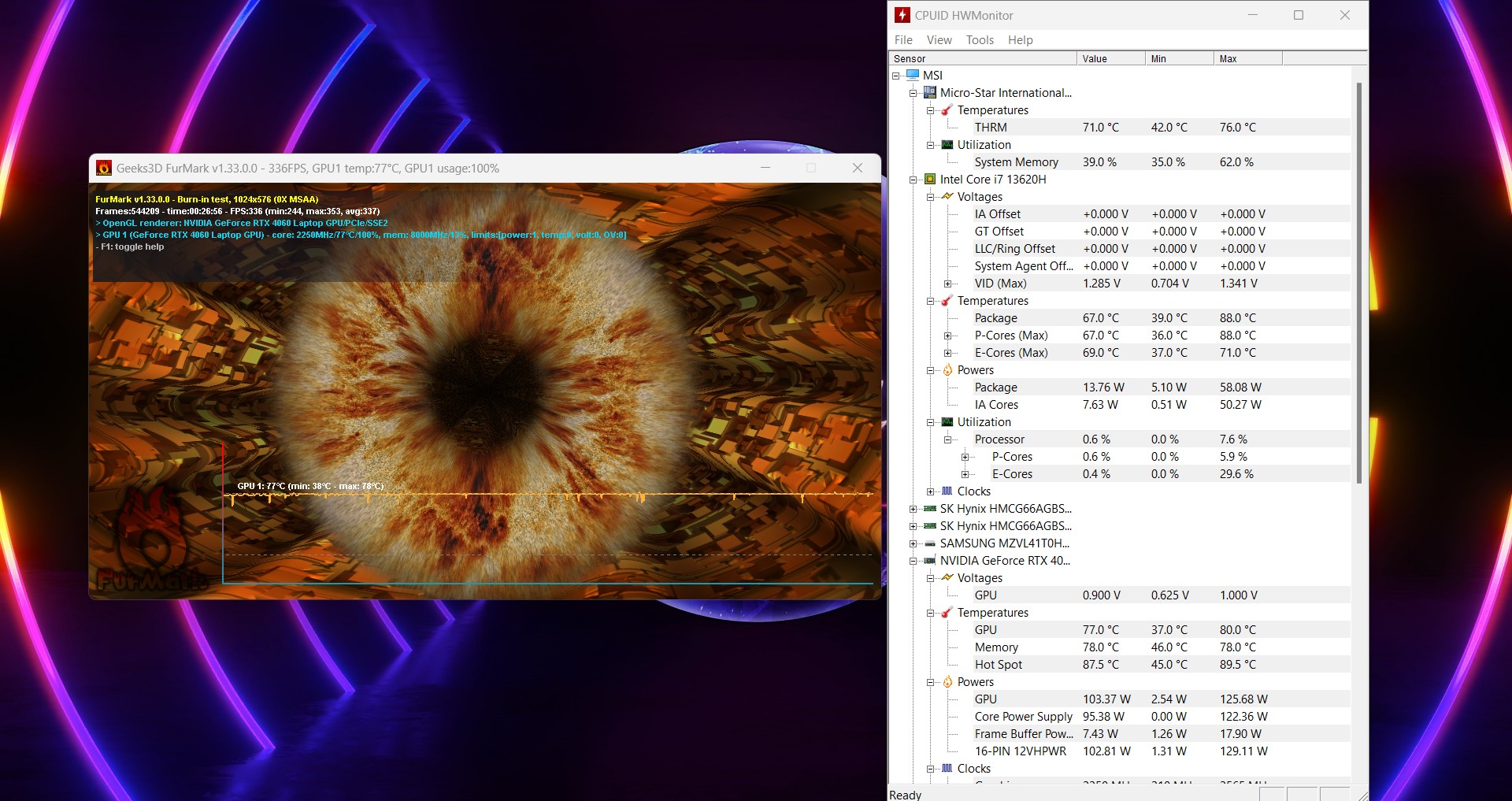Click the flame icon beside Powers
The image size is (1512, 801).
point(947,370)
